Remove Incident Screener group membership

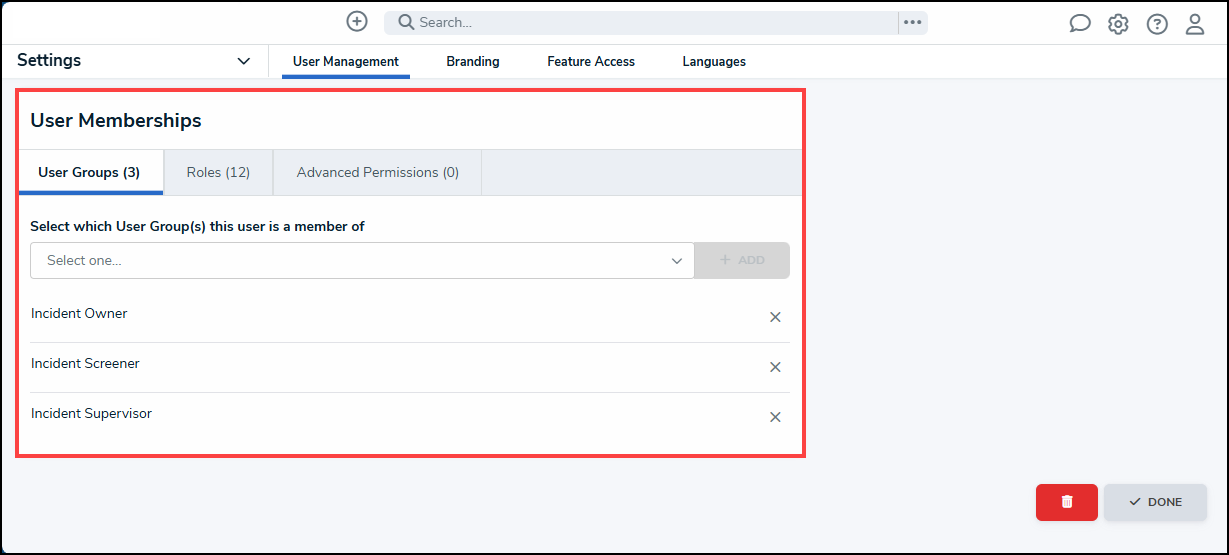[x=775, y=367]
